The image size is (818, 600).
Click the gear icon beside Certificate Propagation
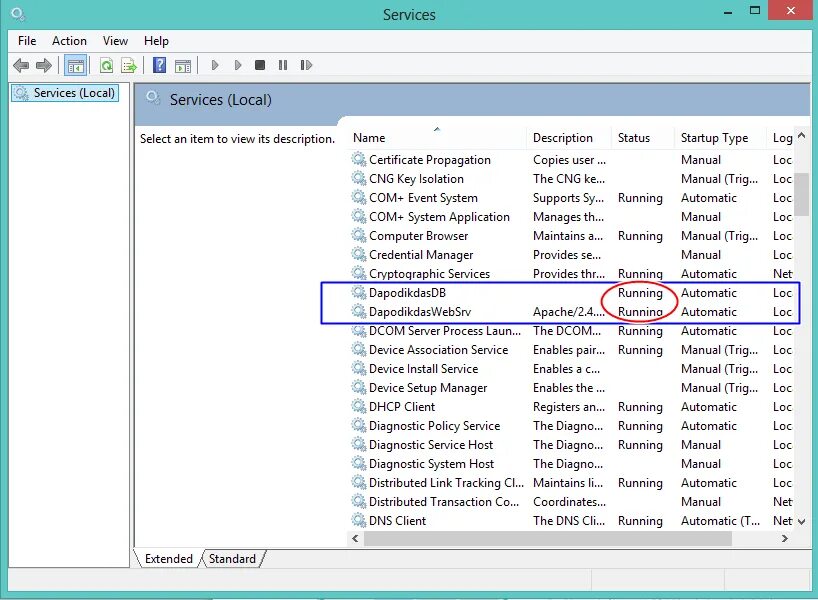[358, 159]
